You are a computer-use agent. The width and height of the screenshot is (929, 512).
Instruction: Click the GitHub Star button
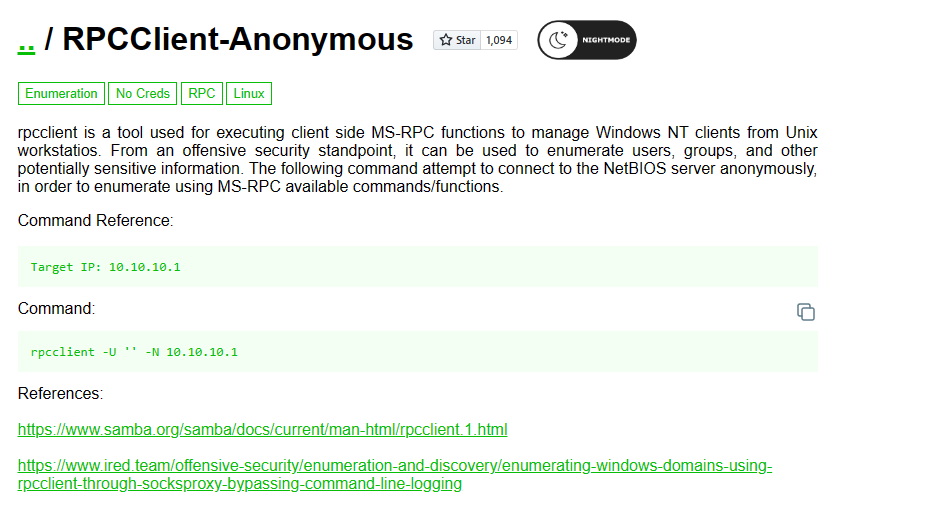[x=457, y=40]
